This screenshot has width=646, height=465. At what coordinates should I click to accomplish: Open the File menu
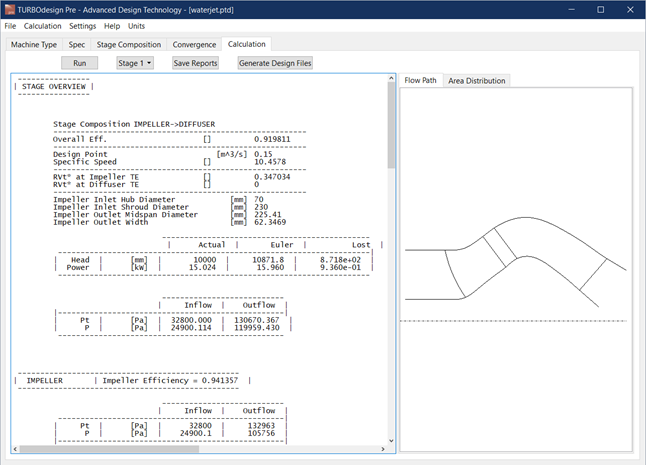[10, 26]
